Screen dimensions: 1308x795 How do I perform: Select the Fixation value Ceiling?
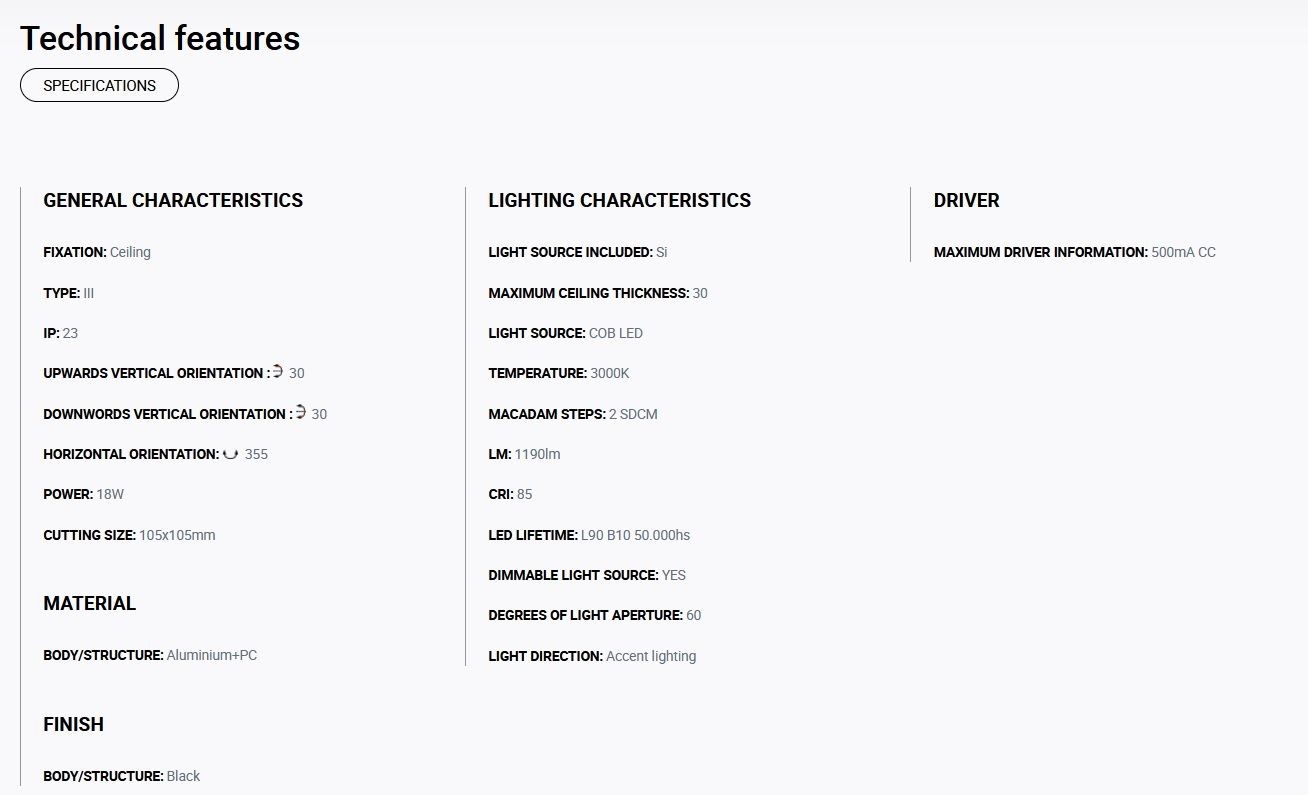[x=130, y=252]
